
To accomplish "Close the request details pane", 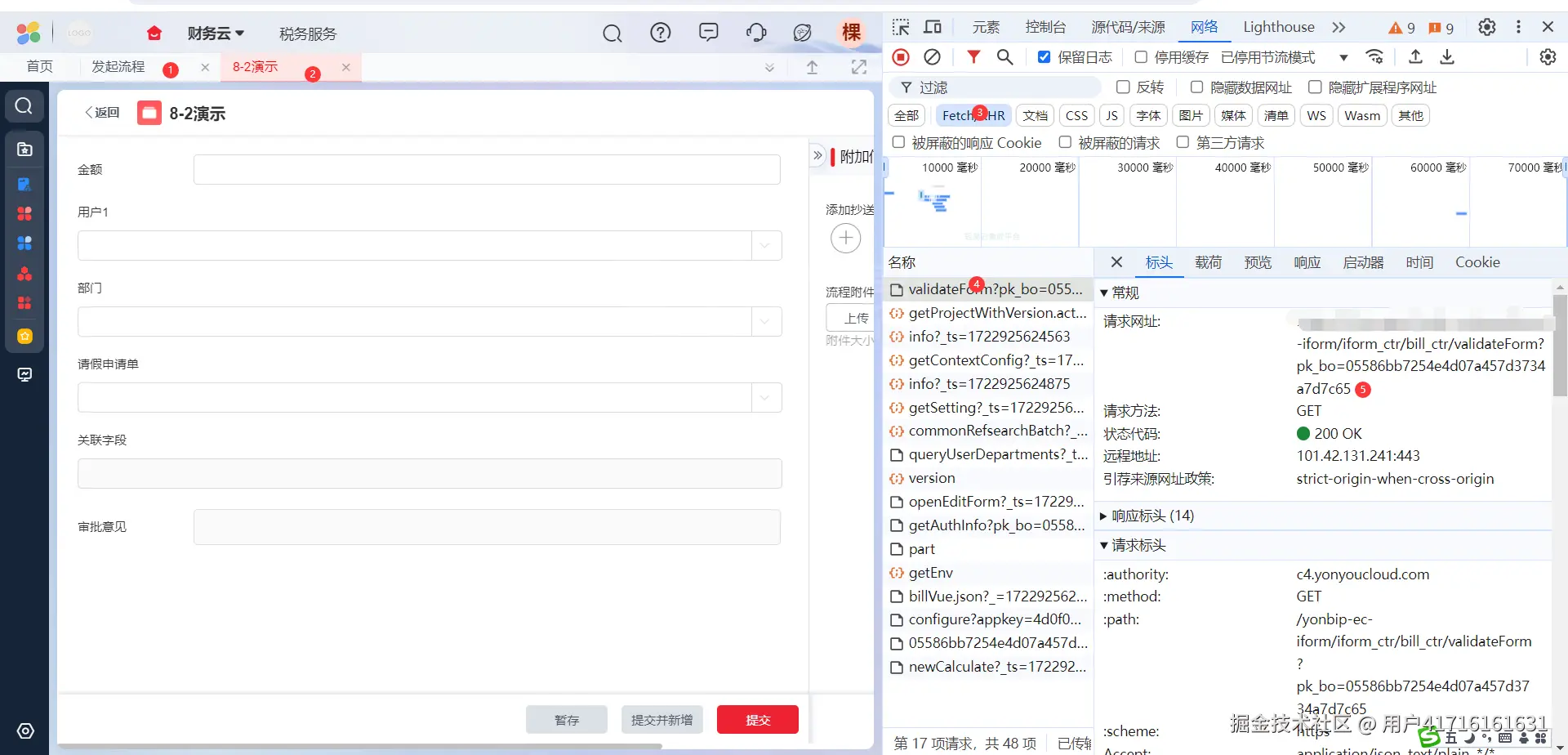I will (1116, 262).
